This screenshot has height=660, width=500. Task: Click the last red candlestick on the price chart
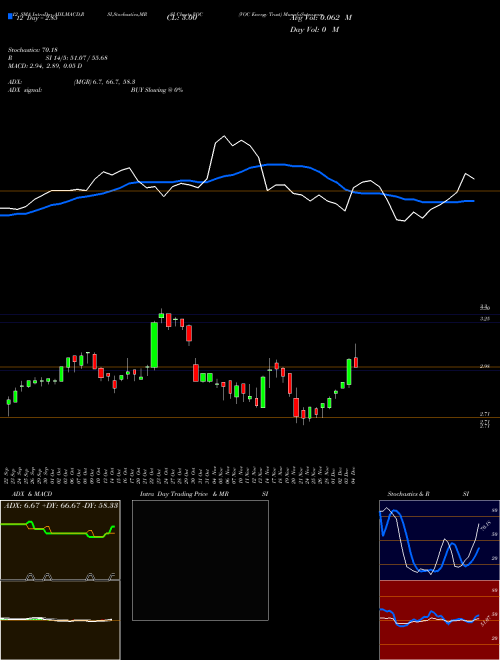click(356, 362)
